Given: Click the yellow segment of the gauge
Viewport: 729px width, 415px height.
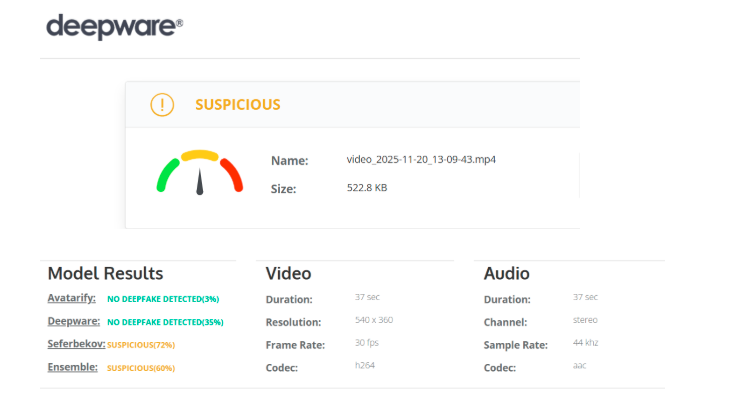Looking at the screenshot, I should [199, 156].
